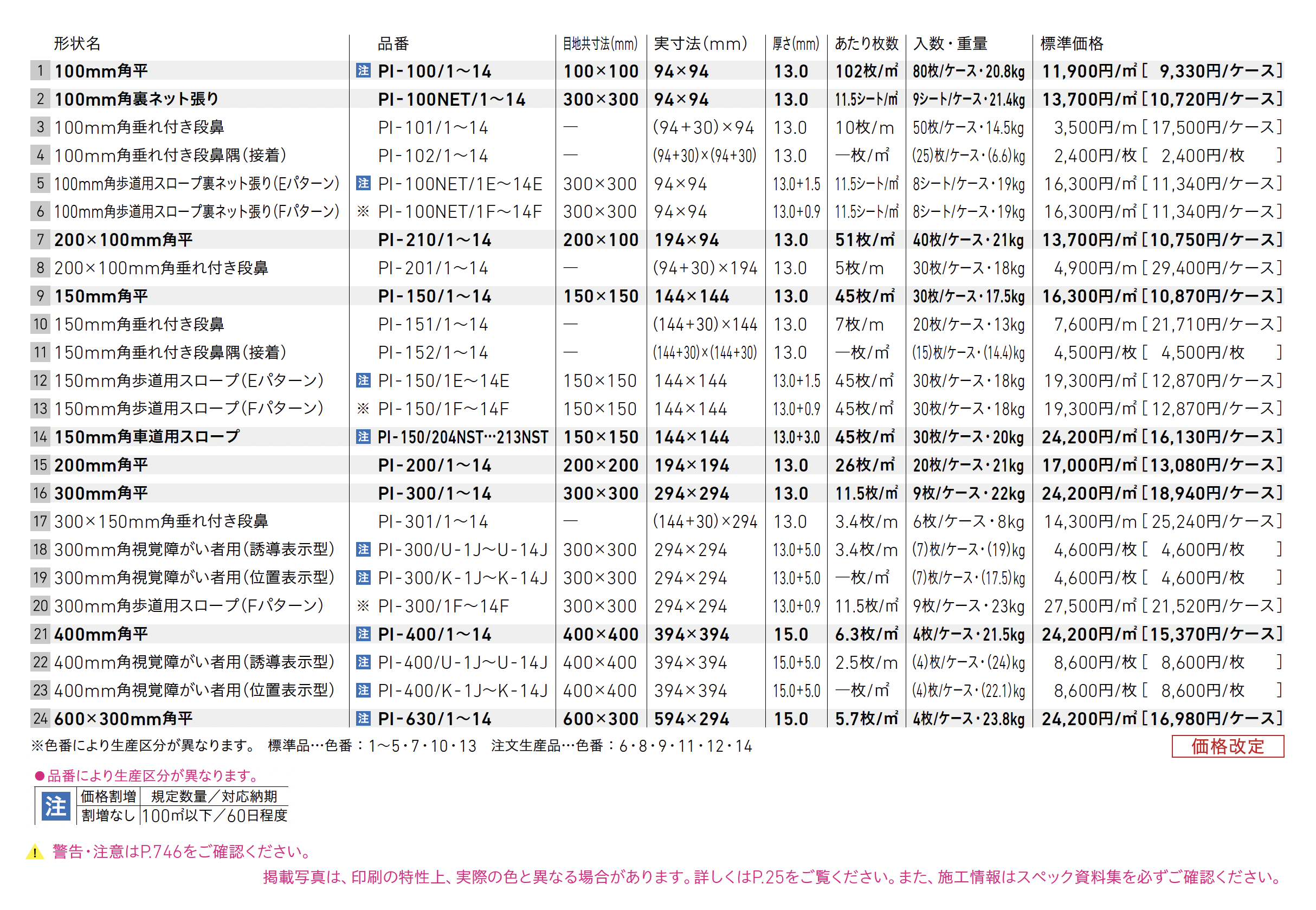Select row number 16 for 300mm角平
The image size is (1316, 910).
click(40, 493)
